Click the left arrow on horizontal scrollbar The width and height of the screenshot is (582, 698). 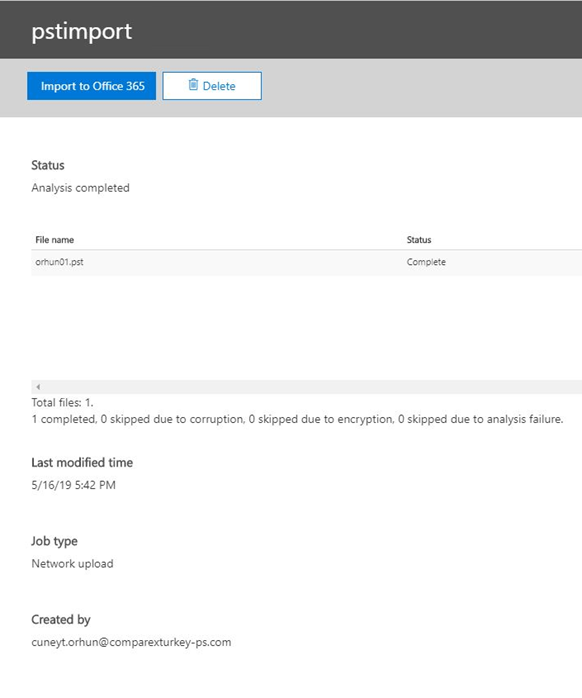point(38,387)
